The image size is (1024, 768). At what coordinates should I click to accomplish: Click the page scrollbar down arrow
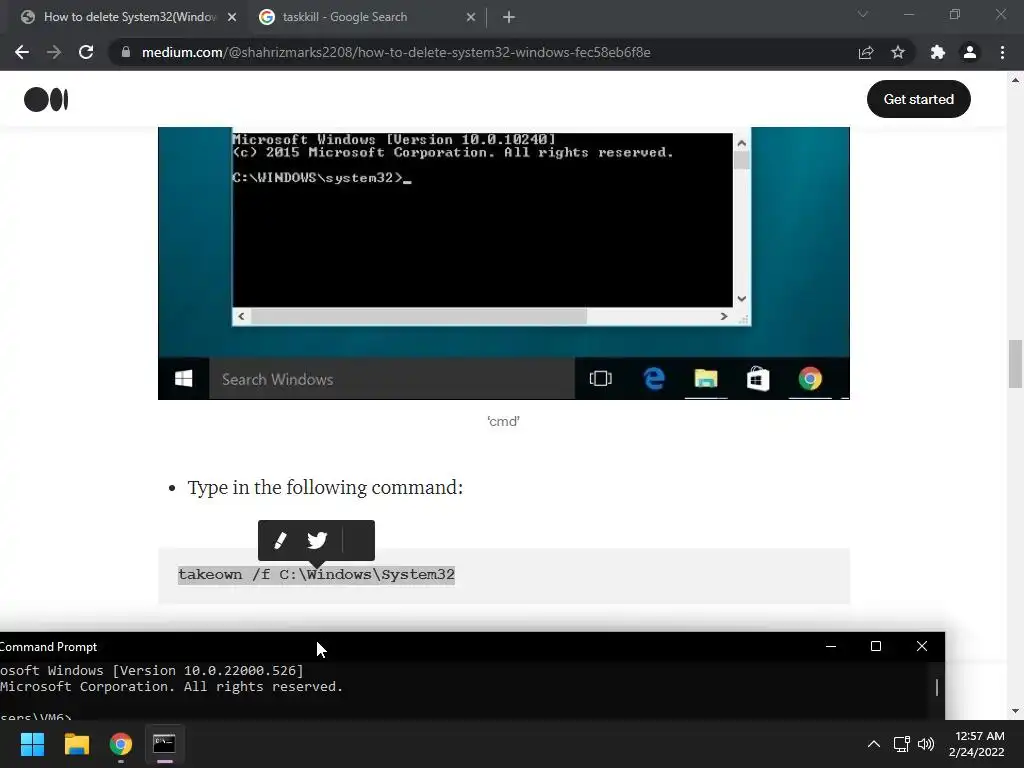[x=1015, y=711]
